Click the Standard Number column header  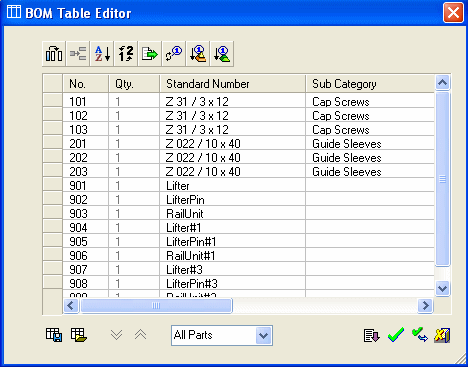[x=233, y=84]
